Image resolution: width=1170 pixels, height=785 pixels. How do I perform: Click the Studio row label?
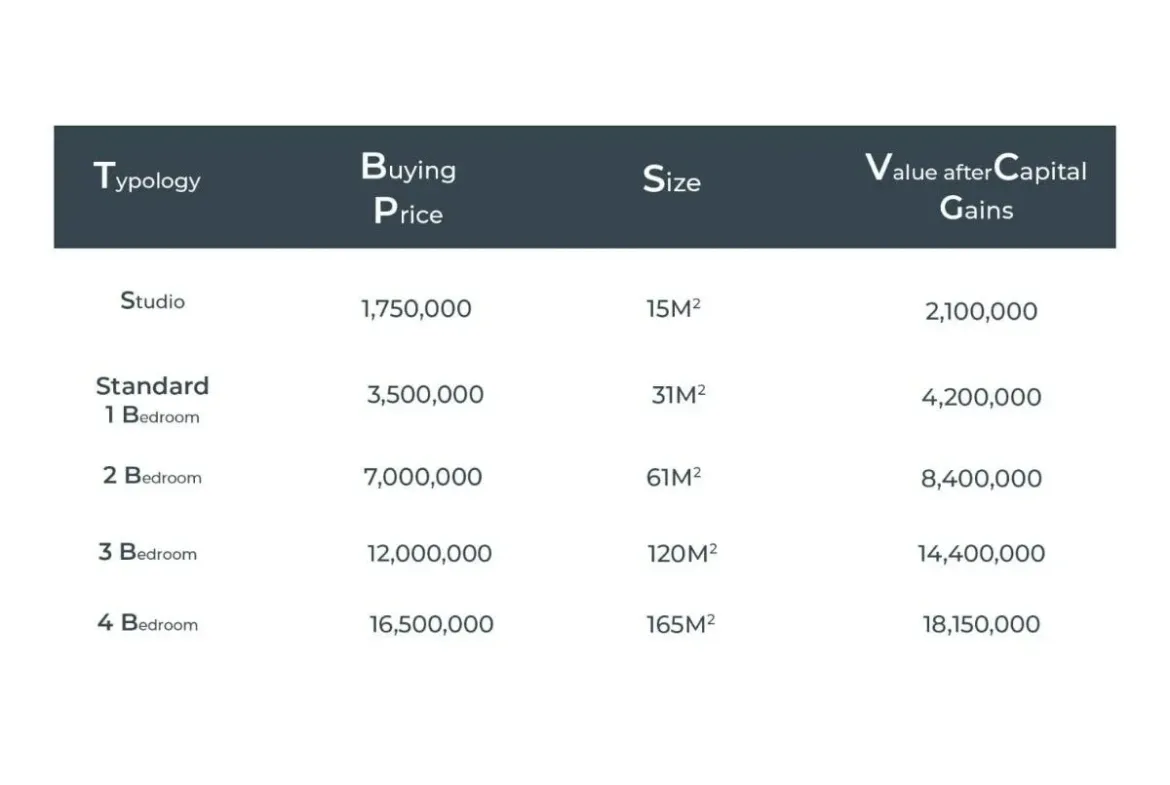[x=152, y=300]
